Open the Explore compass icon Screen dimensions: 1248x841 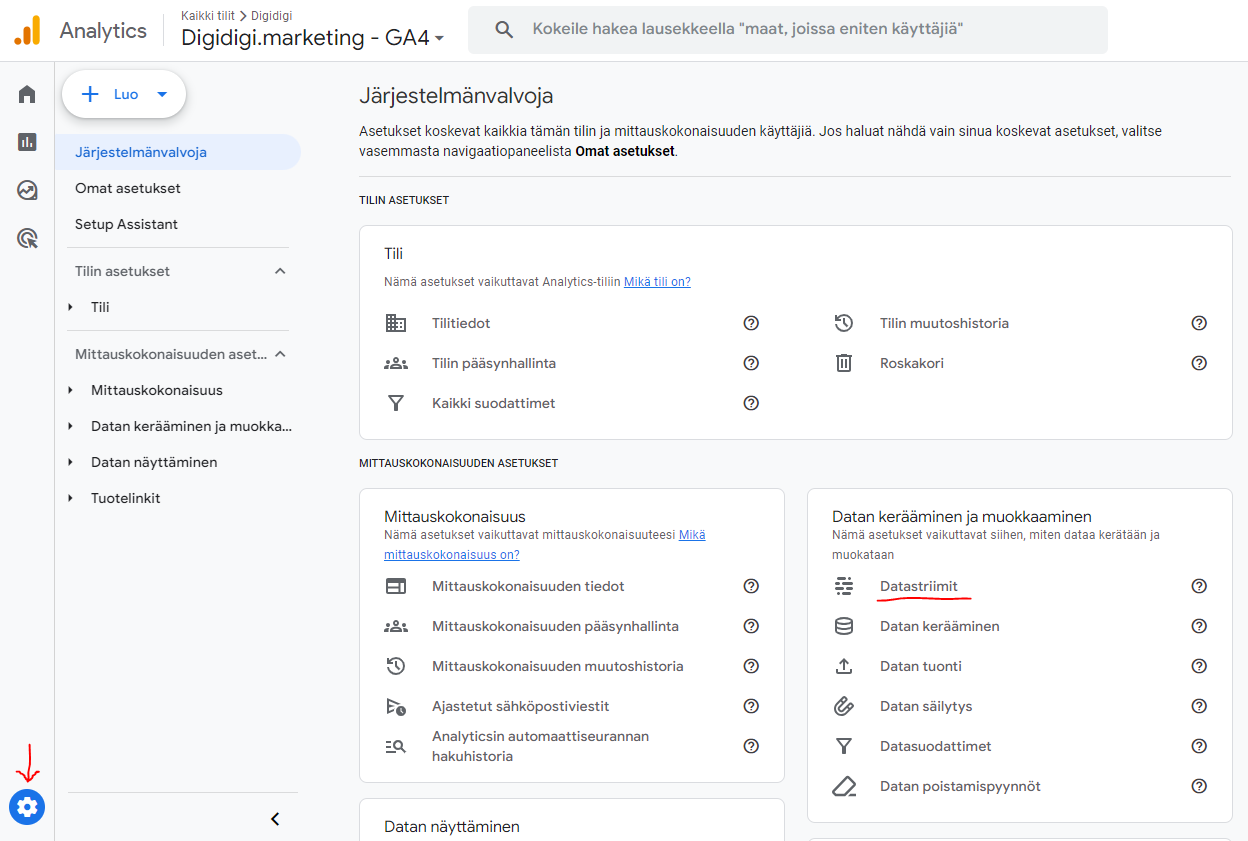click(x=26, y=189)
